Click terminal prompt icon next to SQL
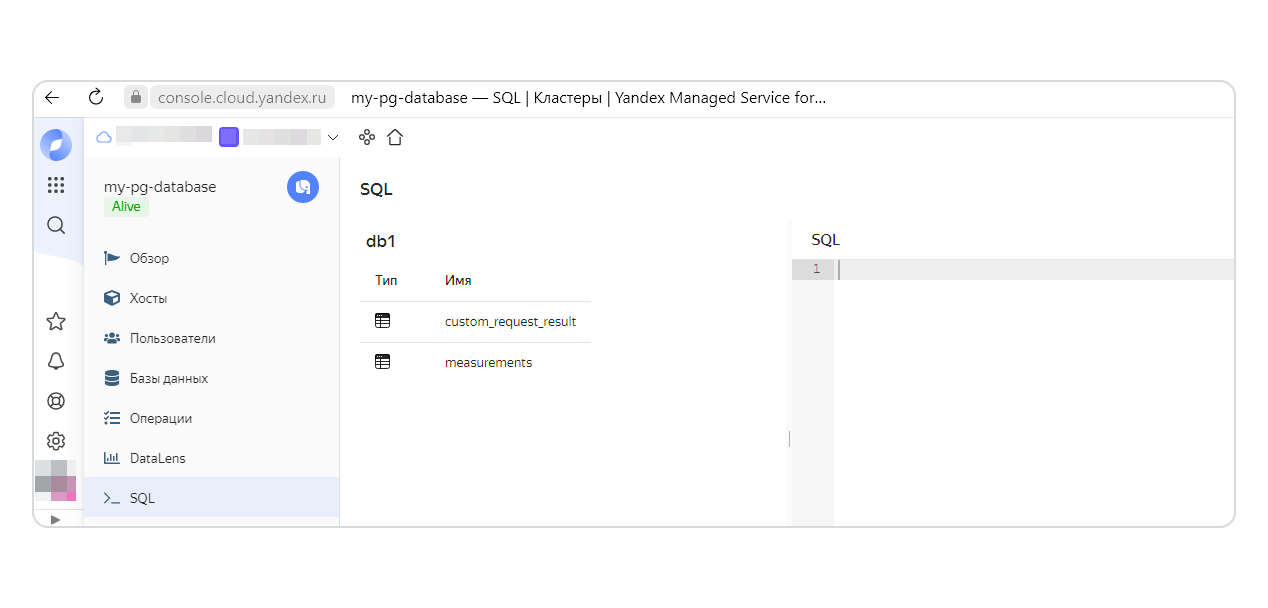1268x608 pixels. (112, 498)
